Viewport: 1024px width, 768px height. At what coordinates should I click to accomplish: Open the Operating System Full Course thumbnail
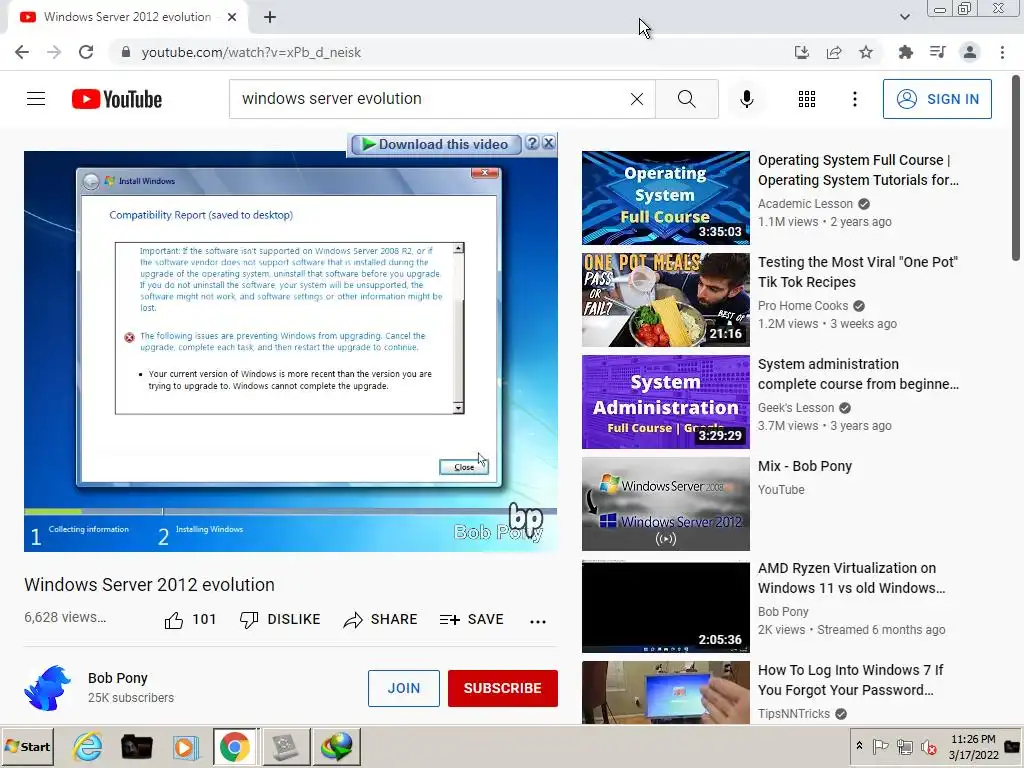click(665, 198)
